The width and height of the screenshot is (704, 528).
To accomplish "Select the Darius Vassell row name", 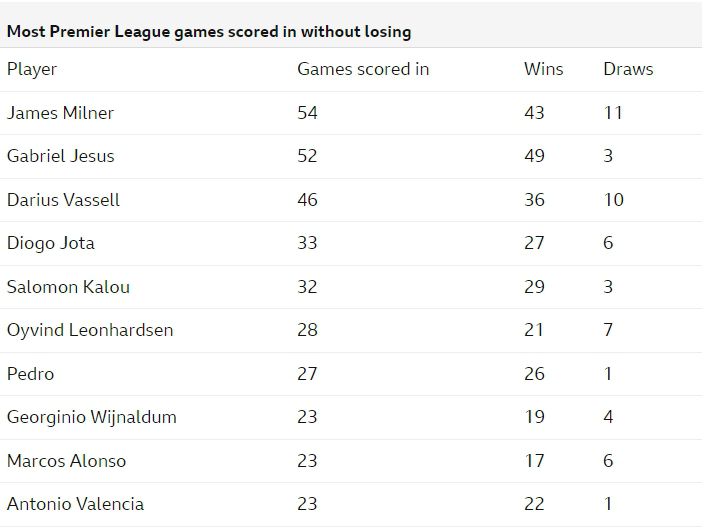I will [63, 200].
